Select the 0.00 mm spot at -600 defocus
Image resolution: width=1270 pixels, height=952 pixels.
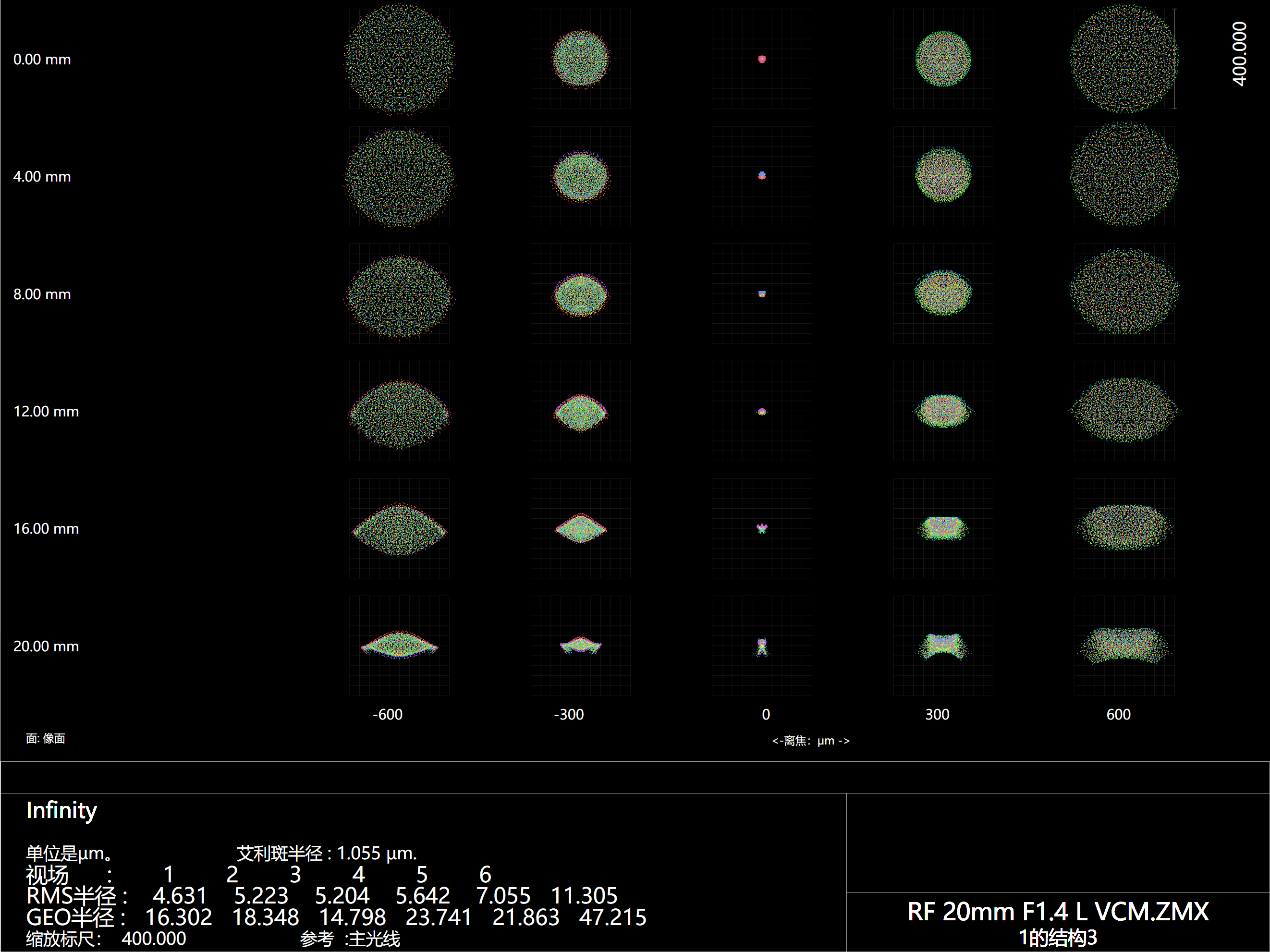[x=399, y=59]
